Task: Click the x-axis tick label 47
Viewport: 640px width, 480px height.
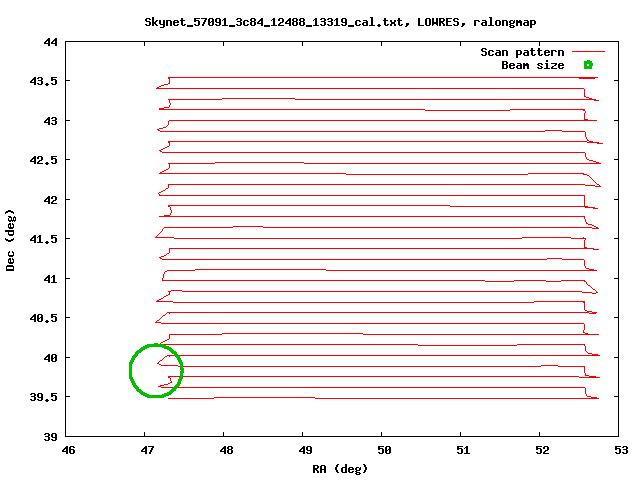Action: (147, 450)
